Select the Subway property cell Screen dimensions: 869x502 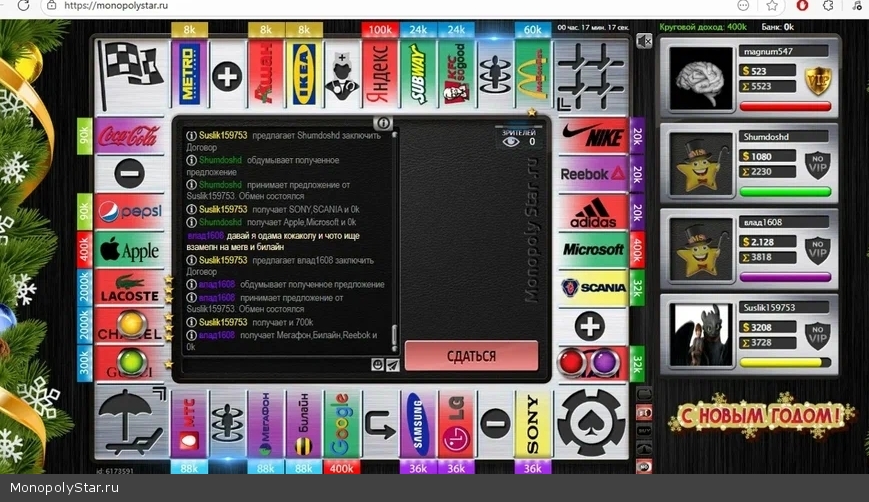[x=418, y=75]
